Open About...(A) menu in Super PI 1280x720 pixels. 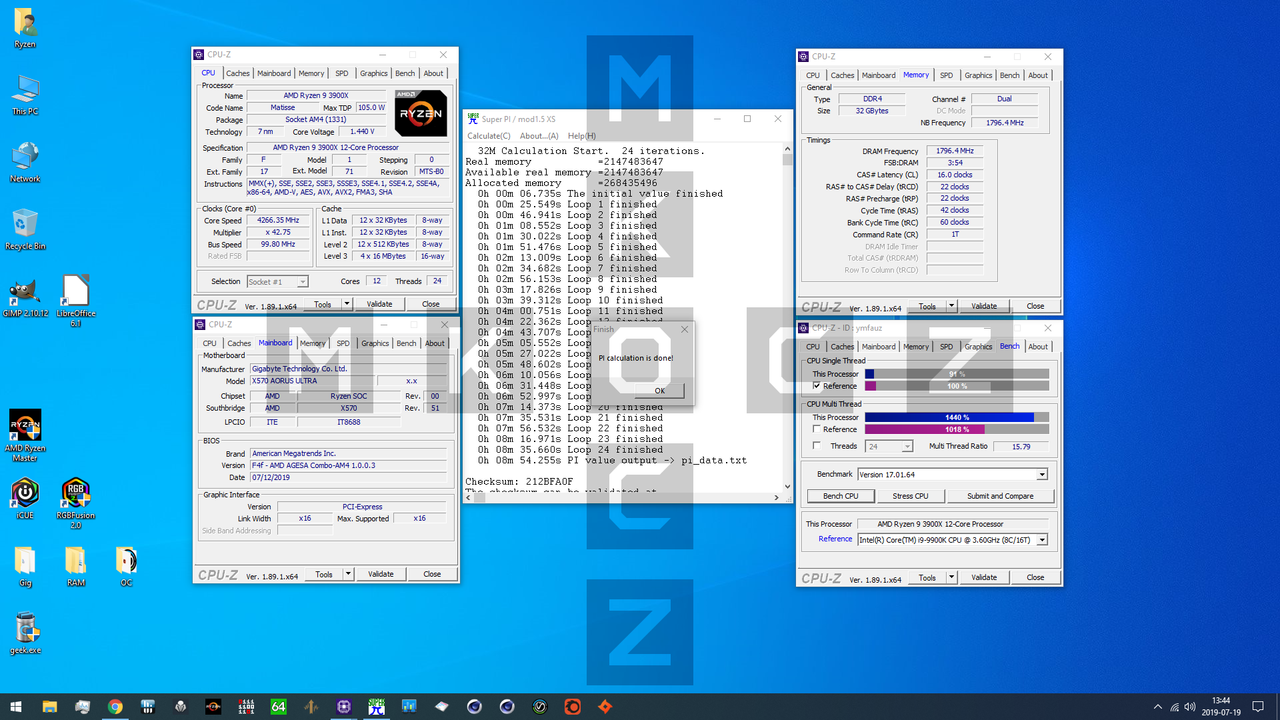pos(539,136)
